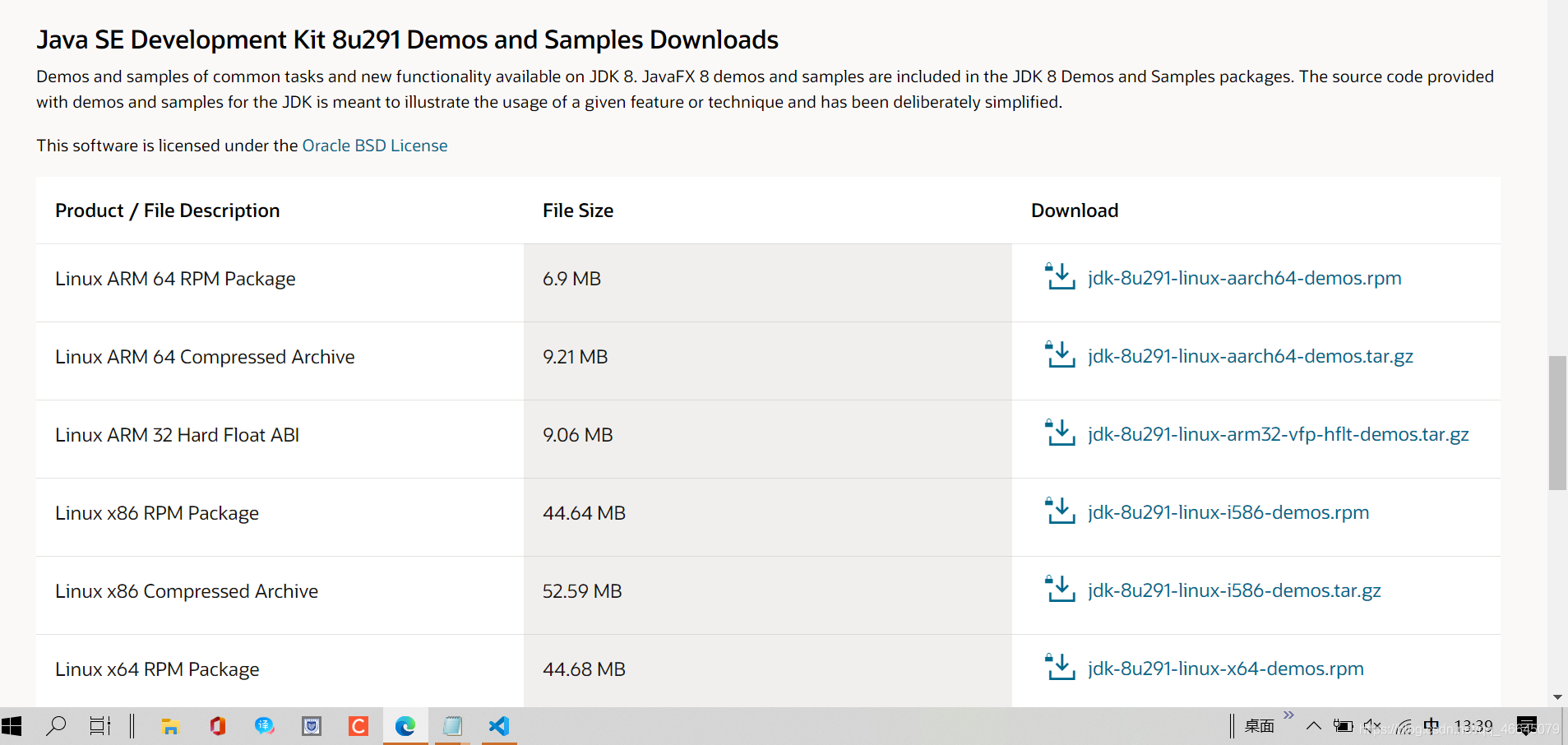Click the 9.06 MB file size cell
Viewport: 1568px width, 745px height.
click(768, 439)
